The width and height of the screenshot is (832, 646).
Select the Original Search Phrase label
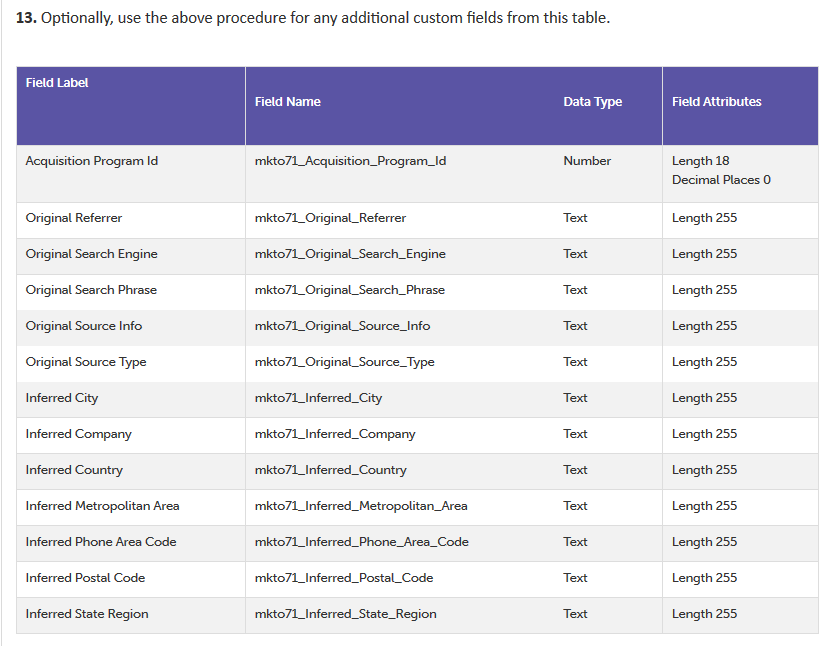click(x=91, y=290)
